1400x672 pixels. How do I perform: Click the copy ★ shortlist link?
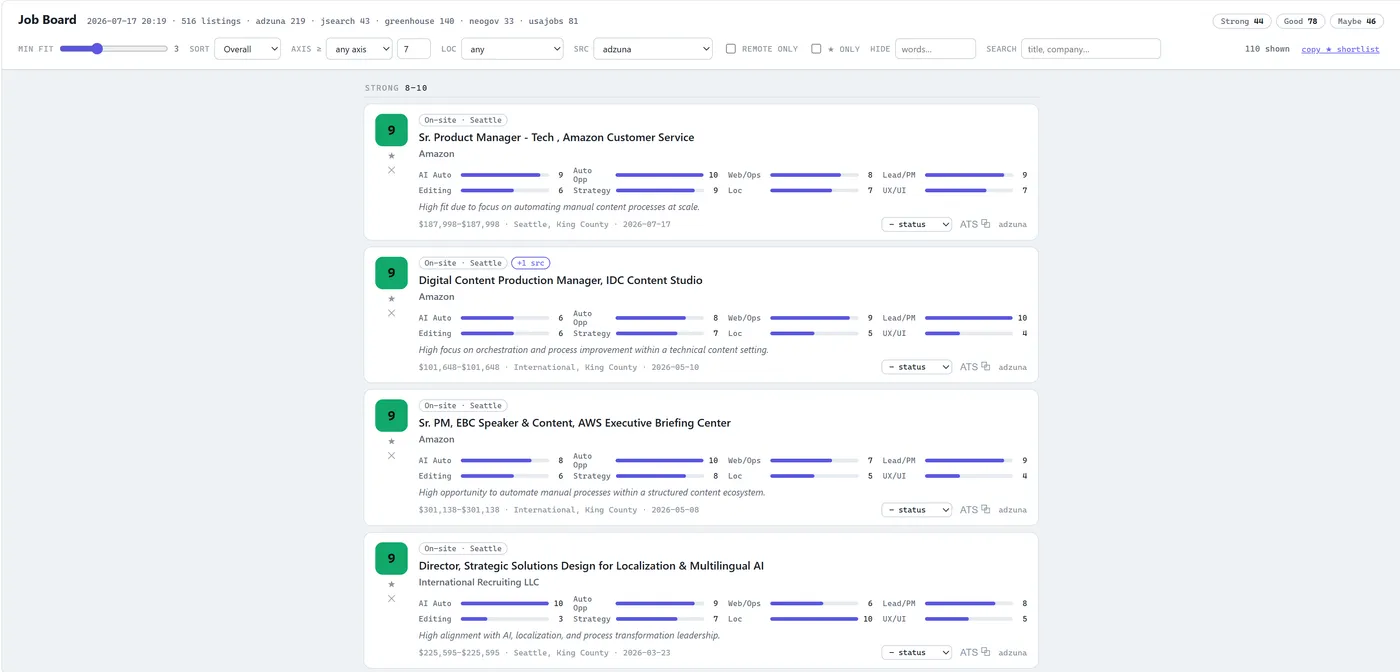point(1340,49)
